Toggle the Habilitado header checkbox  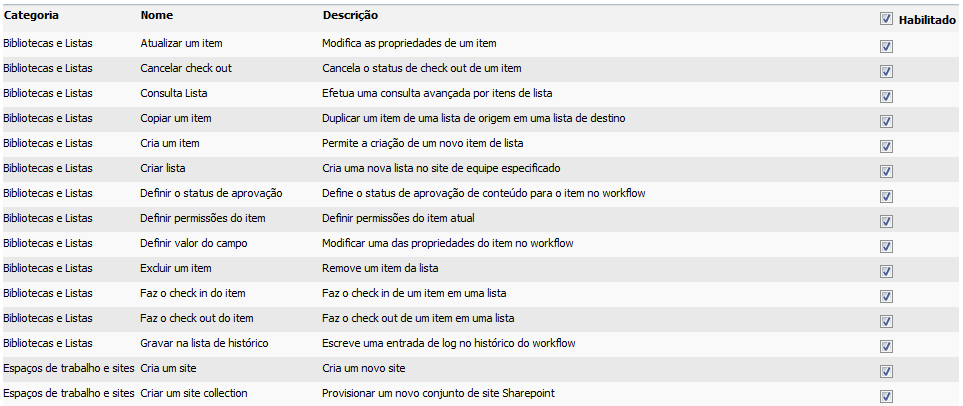tap(886, 18)
